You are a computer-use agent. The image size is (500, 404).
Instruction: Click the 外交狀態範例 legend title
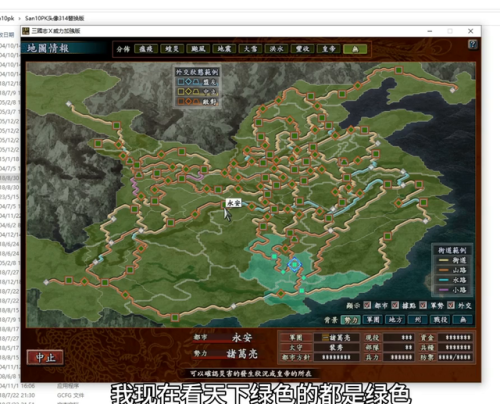(197, 72)
